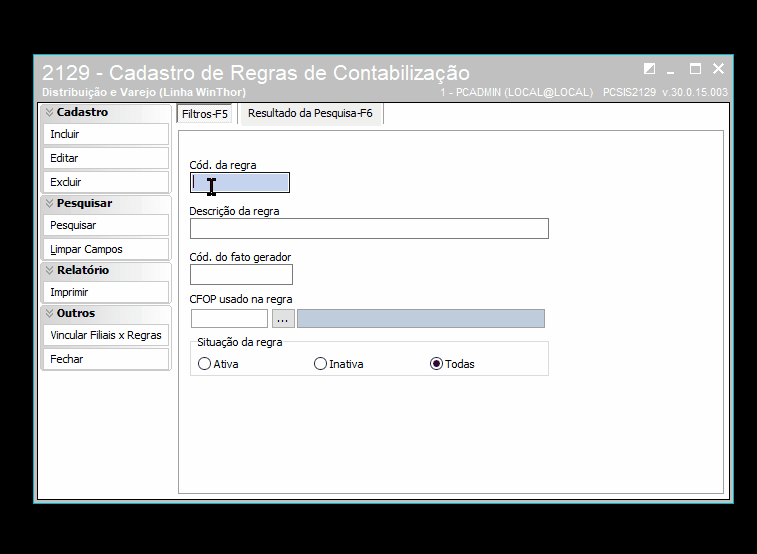Close form with Fechar button
The height and width of the screenshot is (554, 757).
click(106, 359)
